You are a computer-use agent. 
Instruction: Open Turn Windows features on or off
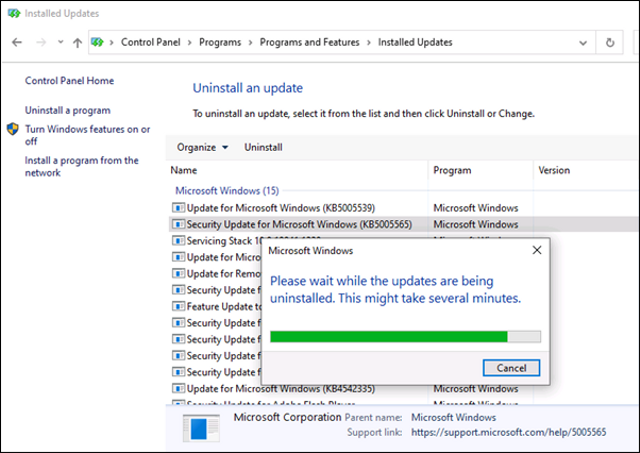pyautogui.click(x=87, y=135)
